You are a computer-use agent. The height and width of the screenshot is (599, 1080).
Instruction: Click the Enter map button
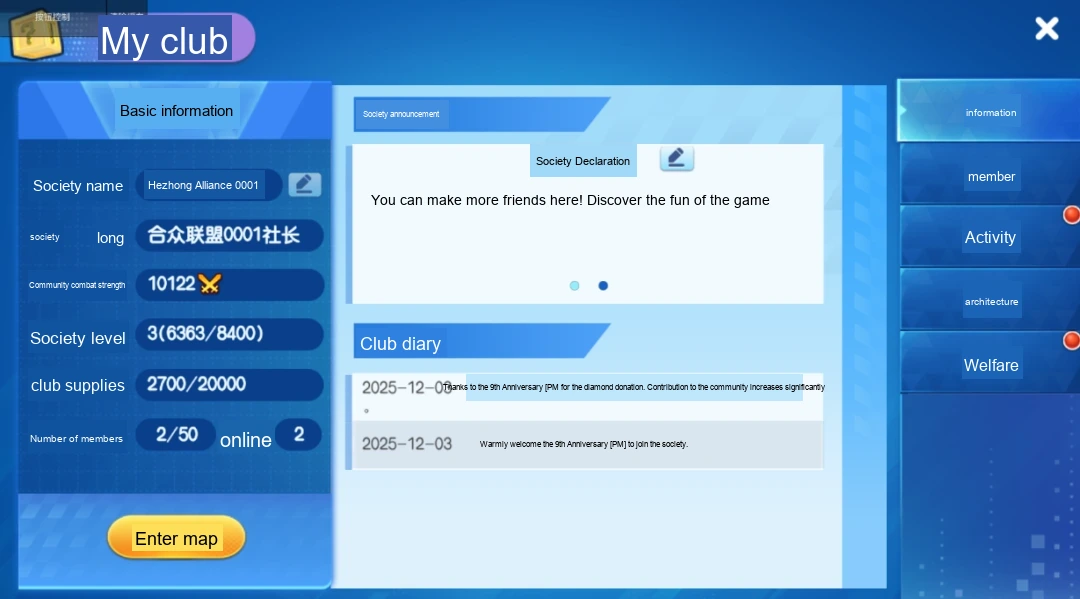[176, 538]
